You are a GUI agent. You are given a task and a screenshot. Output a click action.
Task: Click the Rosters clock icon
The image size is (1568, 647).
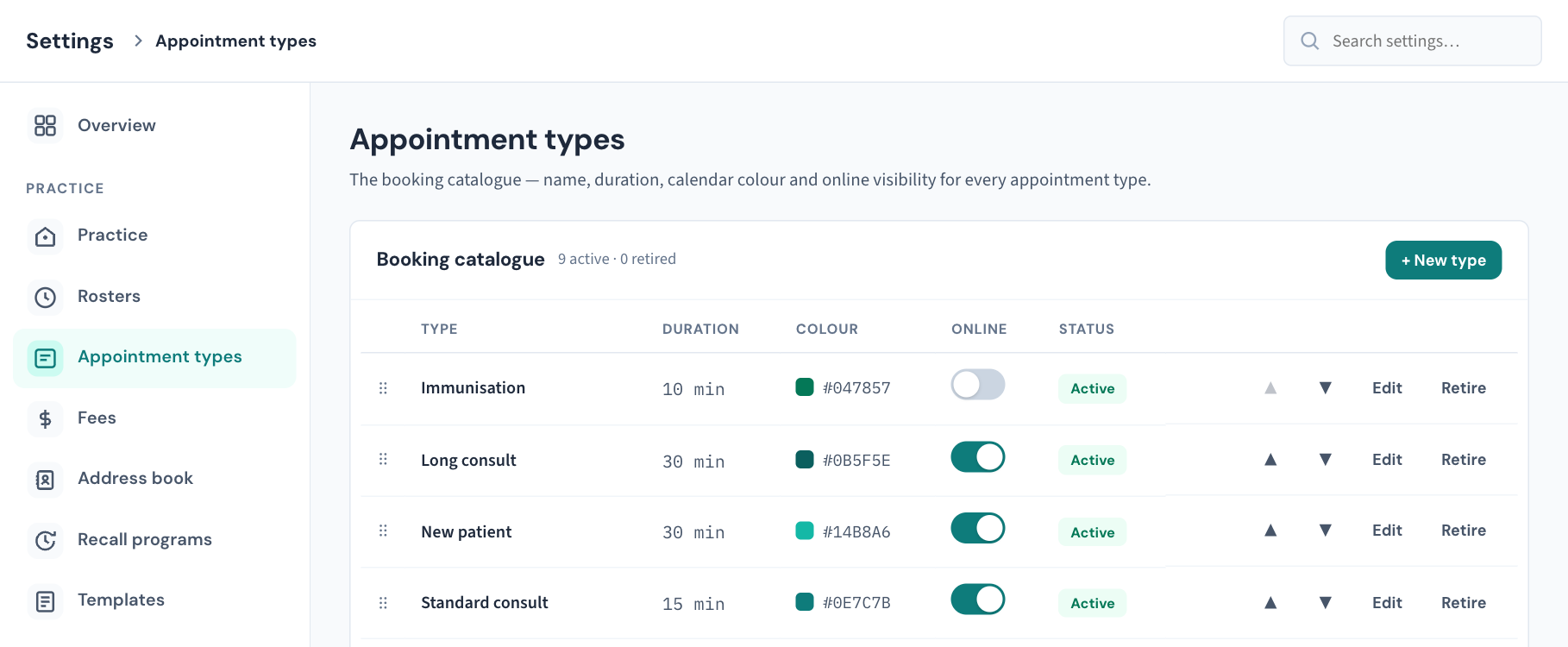tap(45, 298)
